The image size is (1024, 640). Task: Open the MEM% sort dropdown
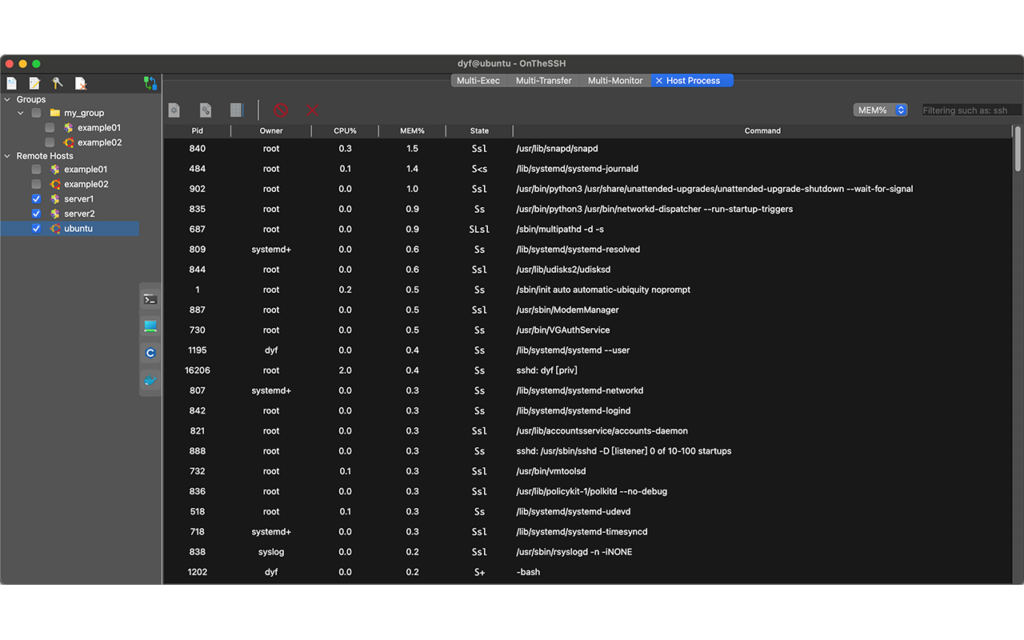point(879,110)
